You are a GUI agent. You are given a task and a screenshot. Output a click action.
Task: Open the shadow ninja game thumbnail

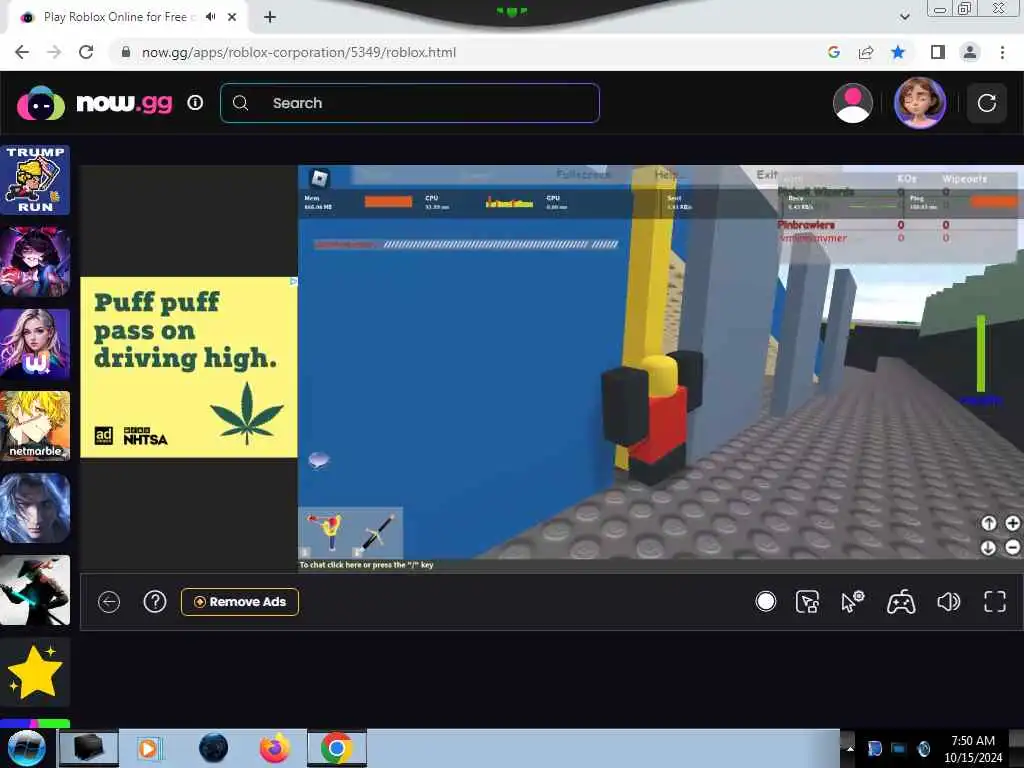click(35, 590)
